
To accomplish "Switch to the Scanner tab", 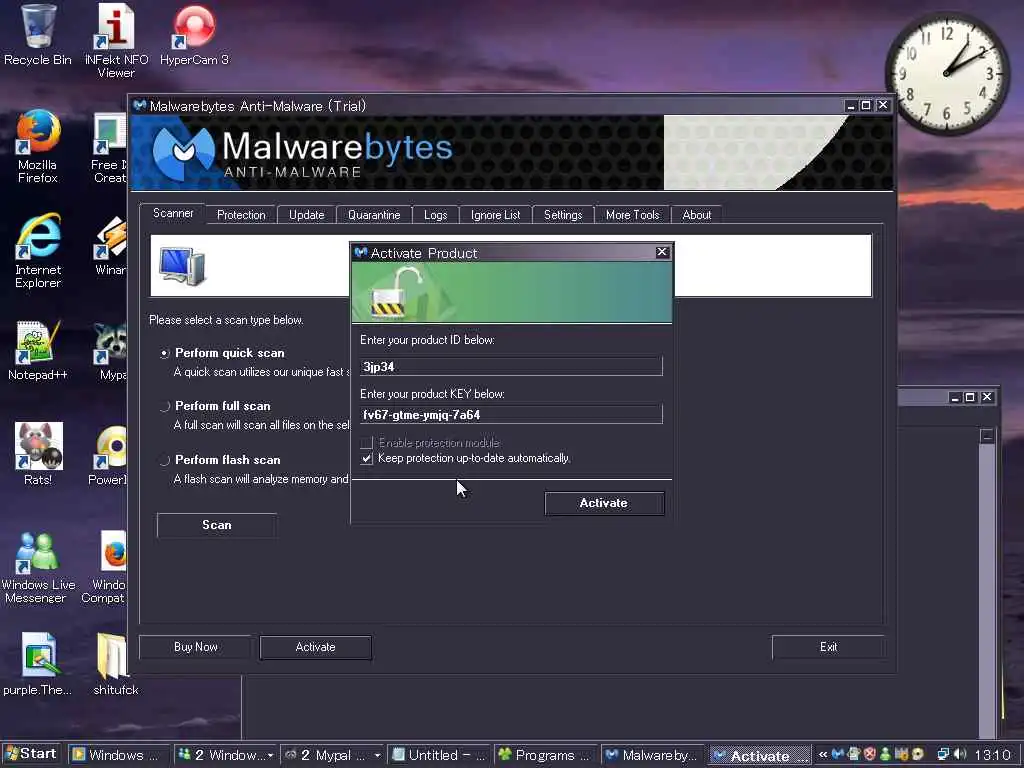I will click(173, 214).
